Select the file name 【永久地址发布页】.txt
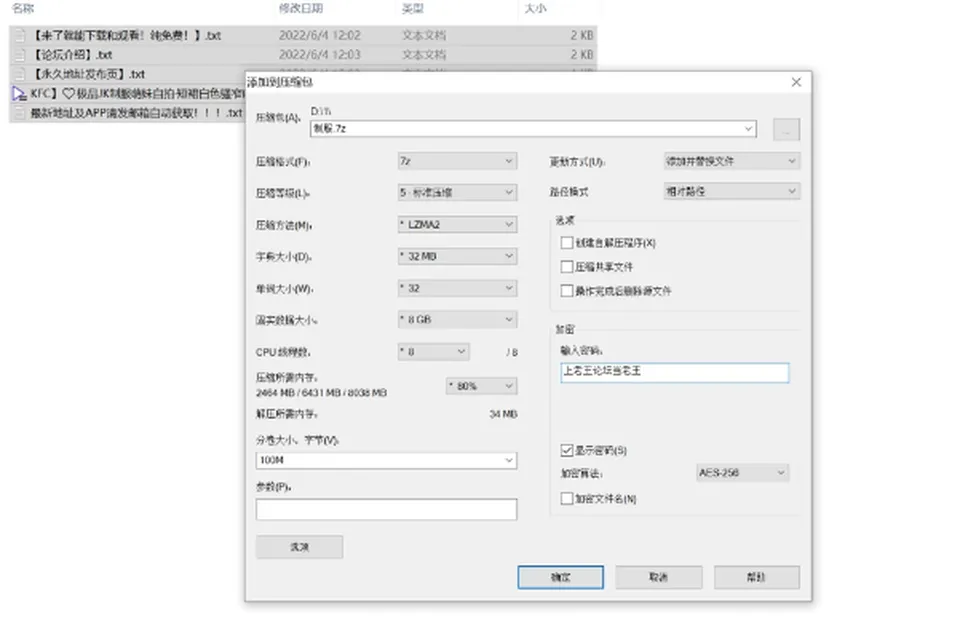 (88, 74)
